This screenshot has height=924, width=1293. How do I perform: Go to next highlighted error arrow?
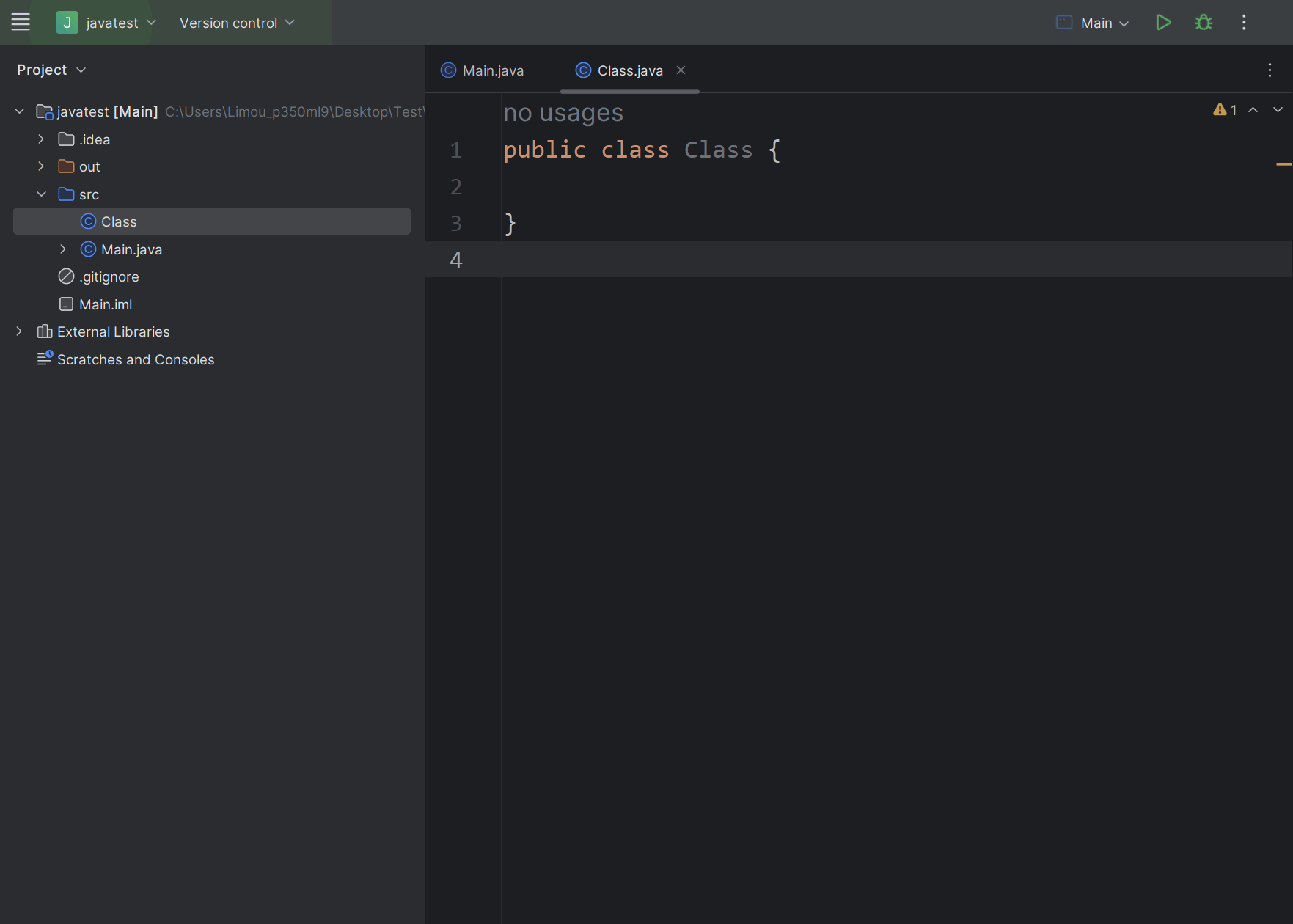1278,110
